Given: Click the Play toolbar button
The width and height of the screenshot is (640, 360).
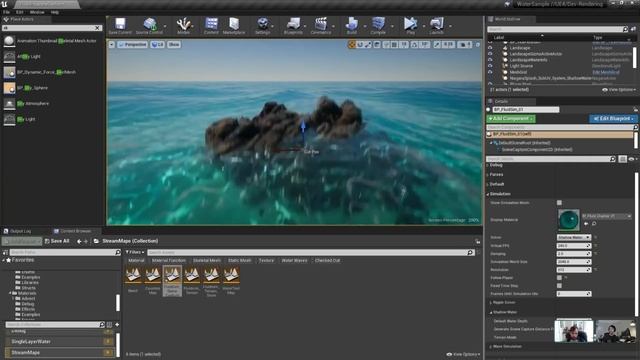Looking at the screenshot, I should tap(410, 26).
